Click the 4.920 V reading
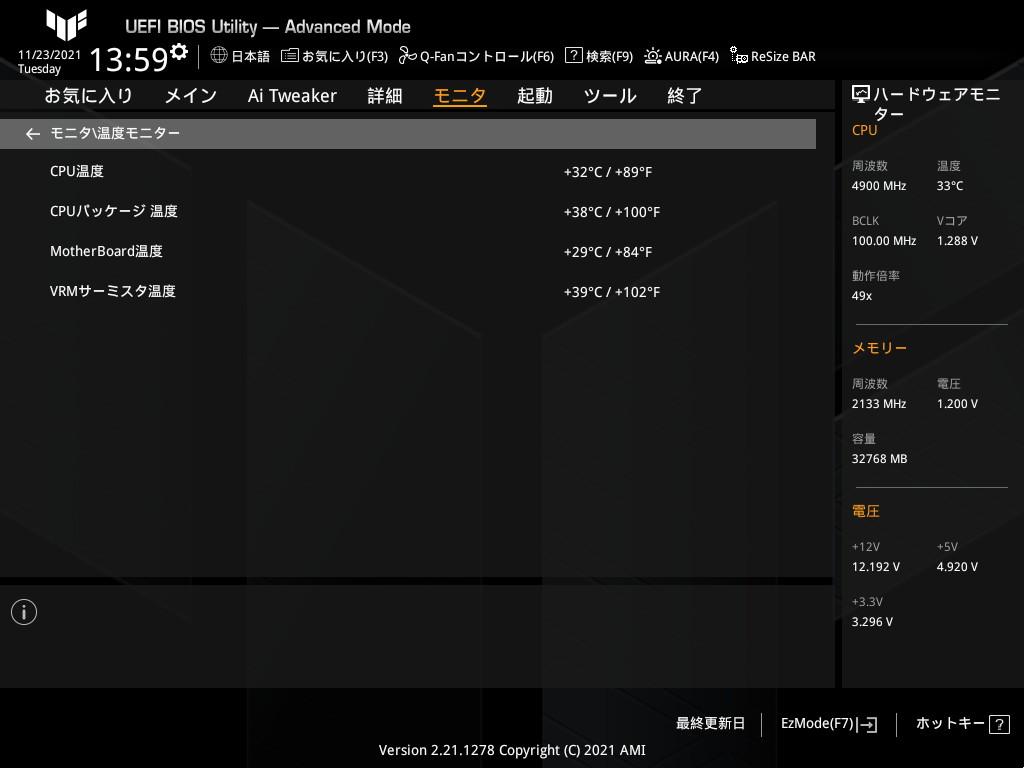This screenshot has height=768, width=1024. [x=957, y=567]
